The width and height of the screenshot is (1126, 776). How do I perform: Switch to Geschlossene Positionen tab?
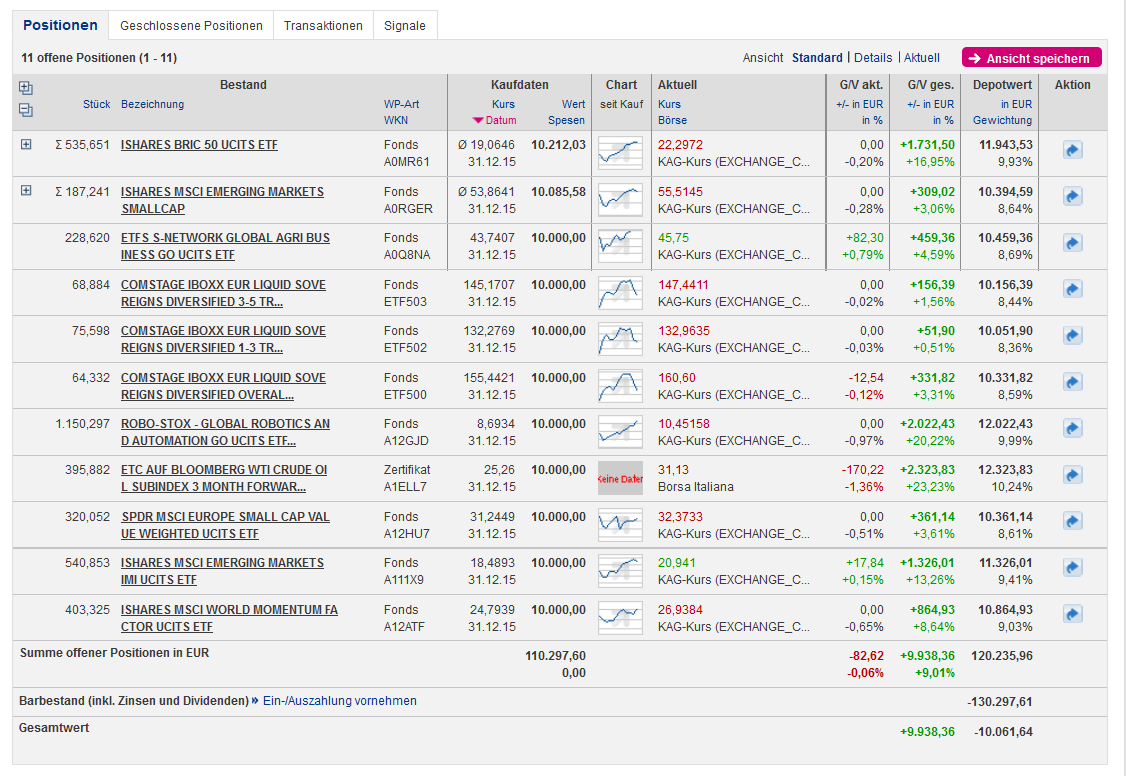(x=191, y=26)
